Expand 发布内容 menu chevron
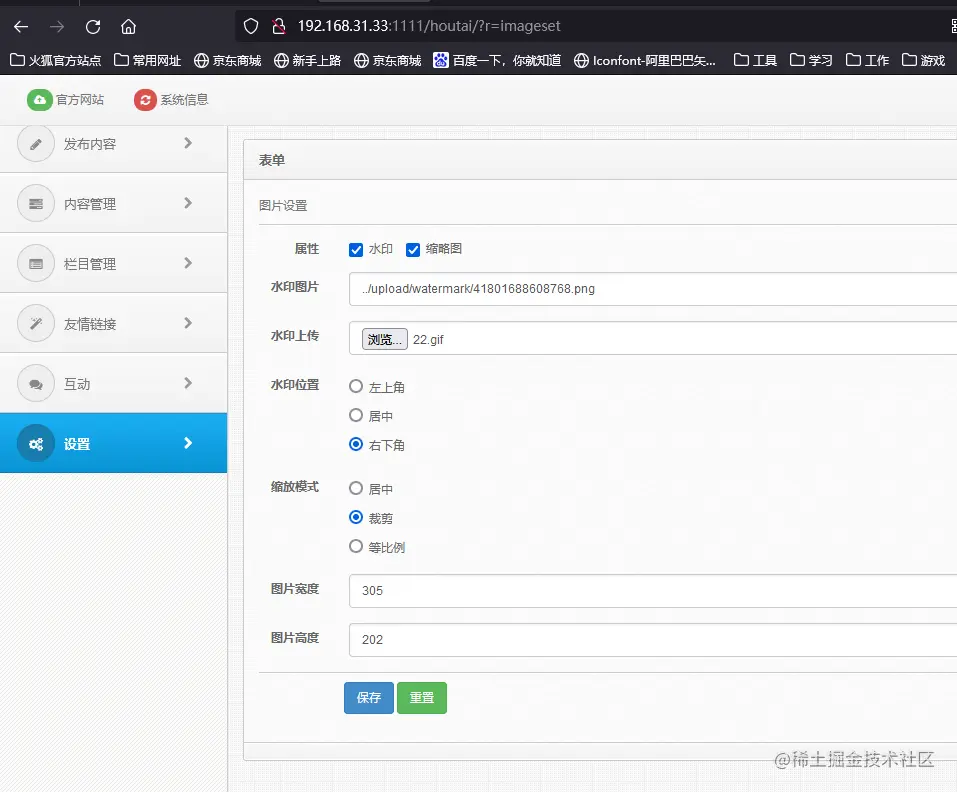The width and height of the screenshot is (957, 792). [188, 143]
